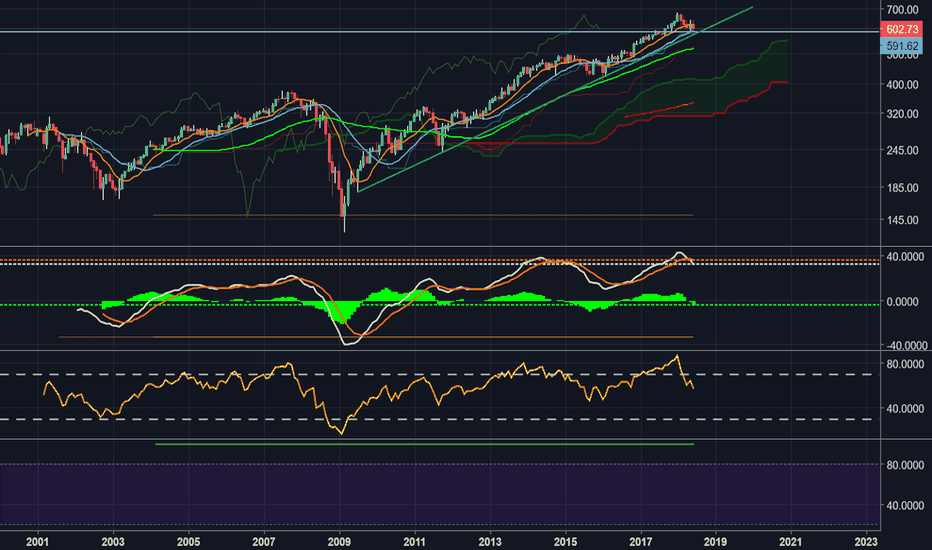
Task: Click the blue 591.62 price label
Action: (901, 46)
